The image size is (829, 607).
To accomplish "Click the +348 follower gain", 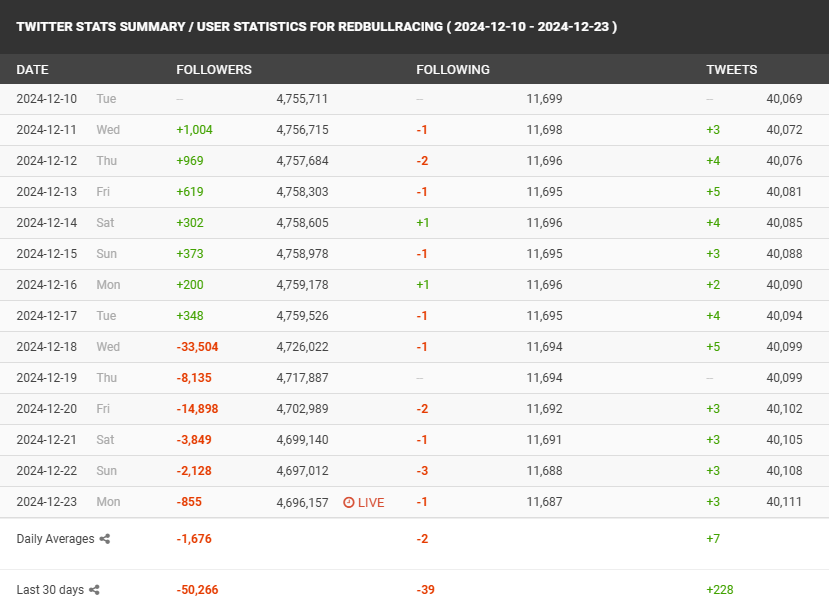I will pos(190,316).
